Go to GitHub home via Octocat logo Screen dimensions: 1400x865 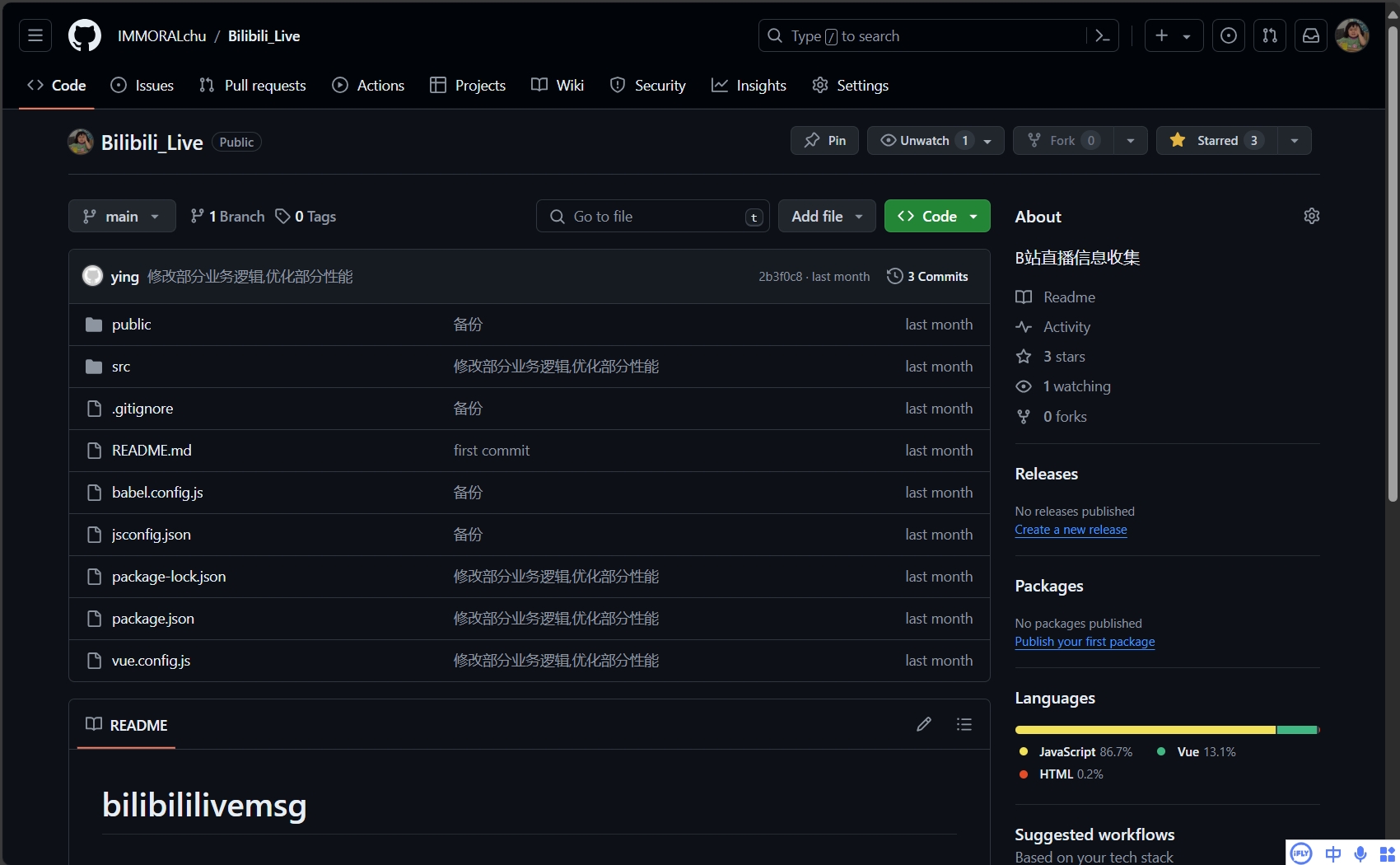(84, 35)
